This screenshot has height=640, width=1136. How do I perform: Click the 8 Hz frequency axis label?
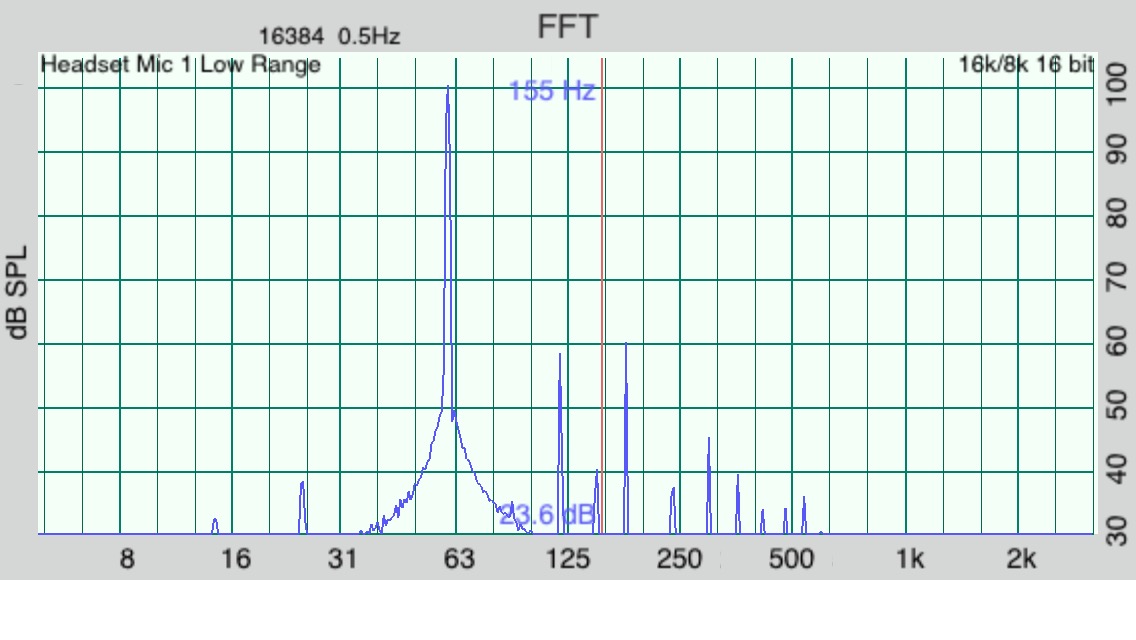[x=127, y=559]
